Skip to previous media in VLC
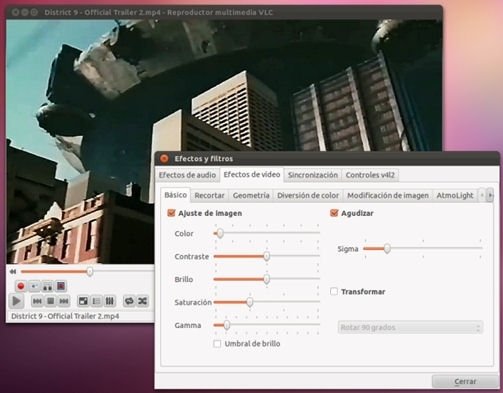The image size is (503, 393). (37, 301)
